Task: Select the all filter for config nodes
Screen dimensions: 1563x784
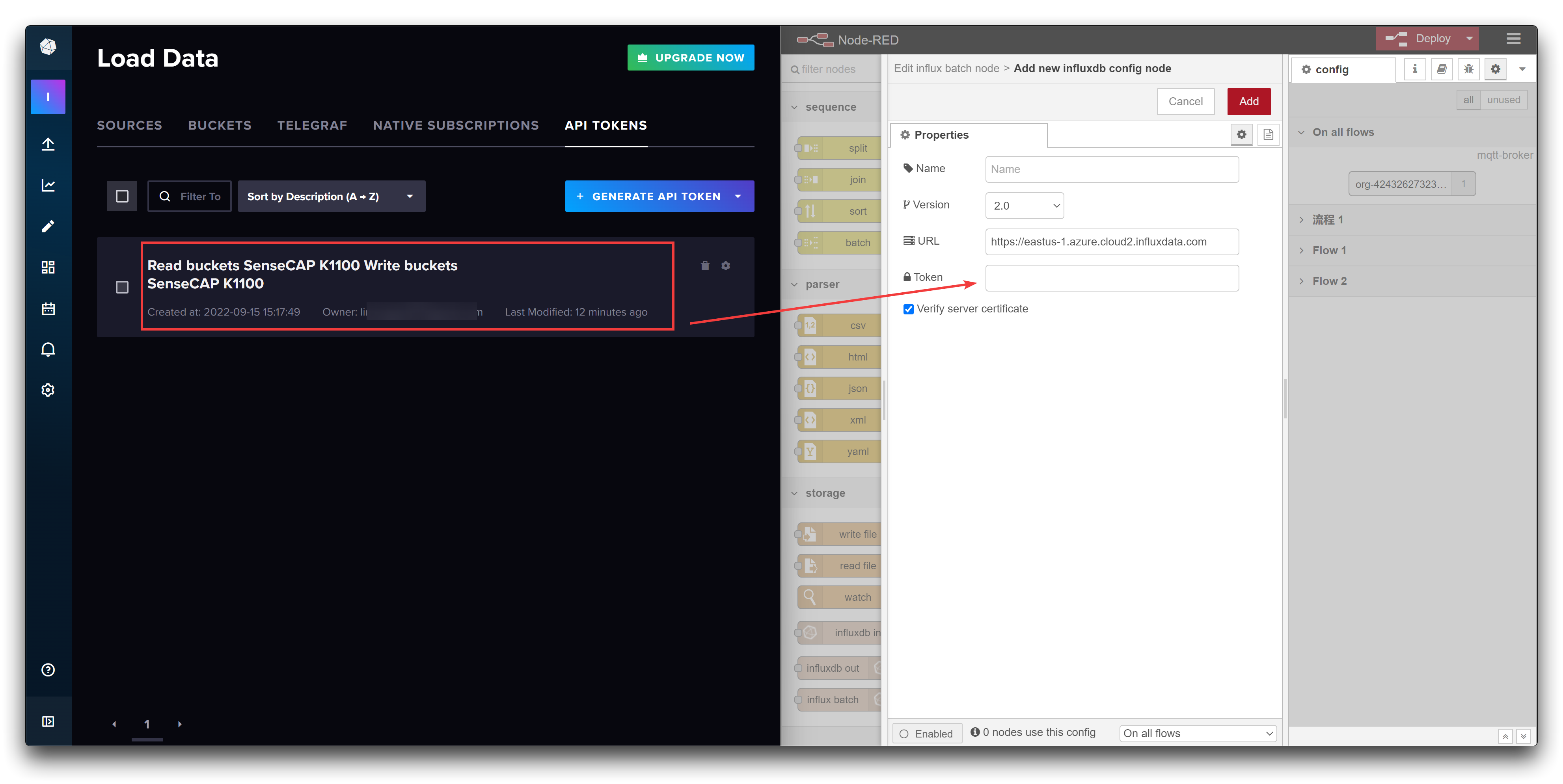Action: [1468, 100]
